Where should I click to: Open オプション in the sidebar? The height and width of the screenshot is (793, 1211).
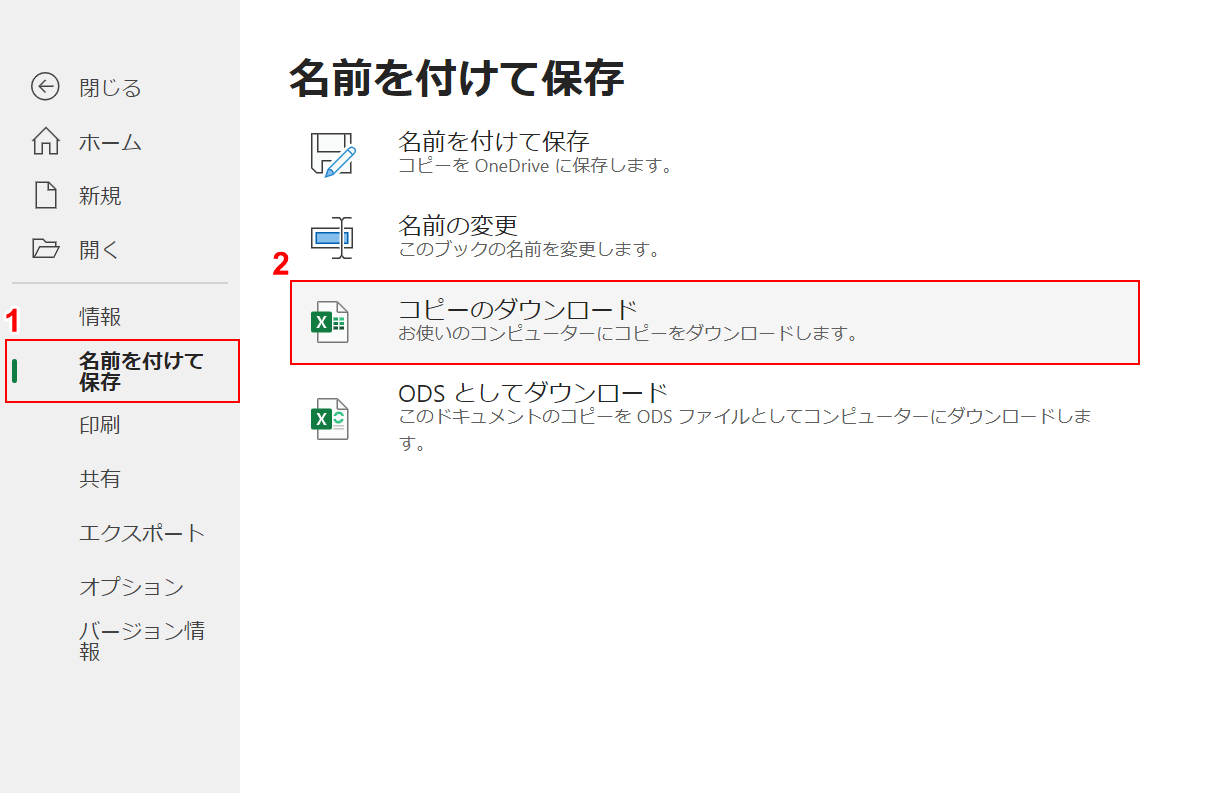(x=131, y=587)
